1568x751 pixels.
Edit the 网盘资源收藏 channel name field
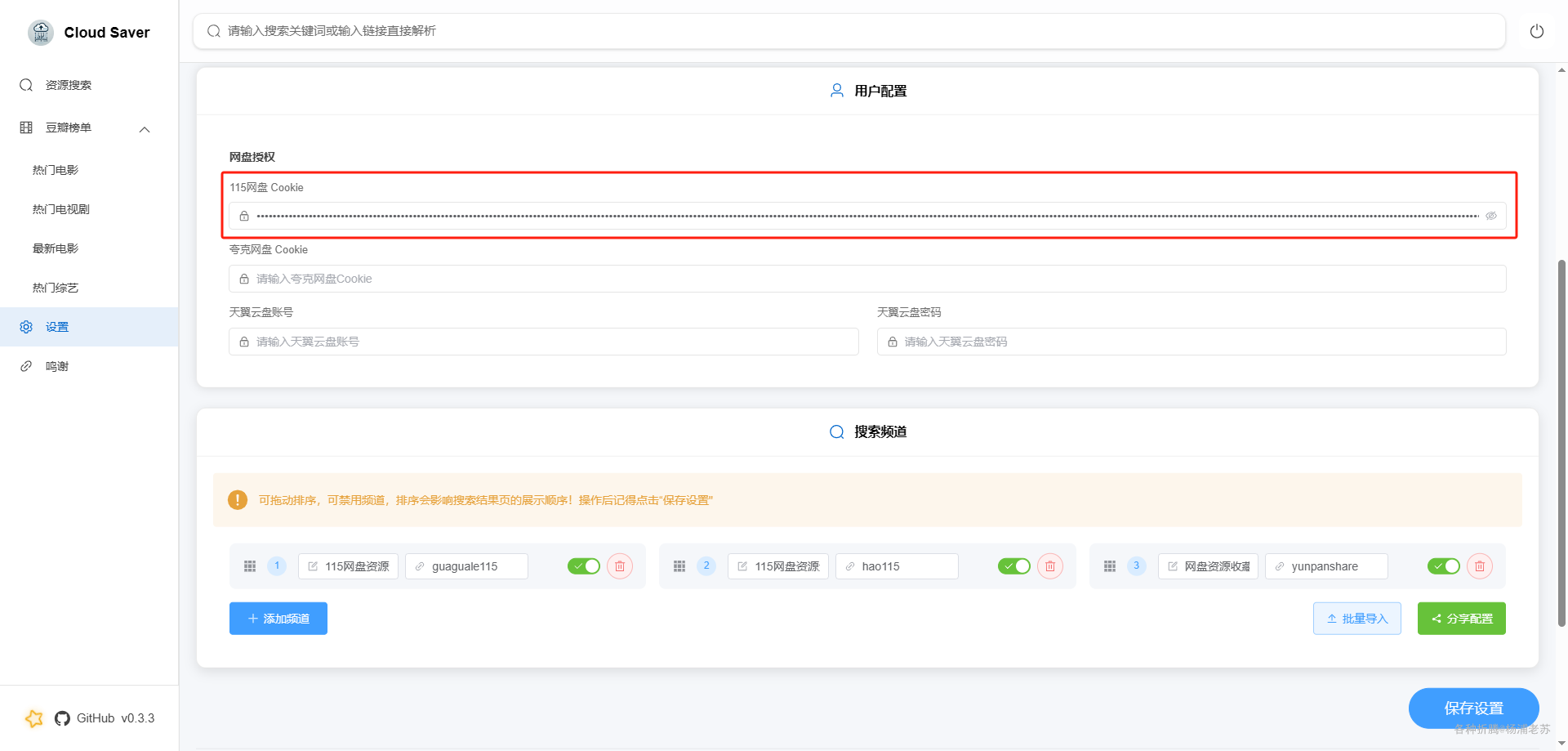tap(1208, 566)
